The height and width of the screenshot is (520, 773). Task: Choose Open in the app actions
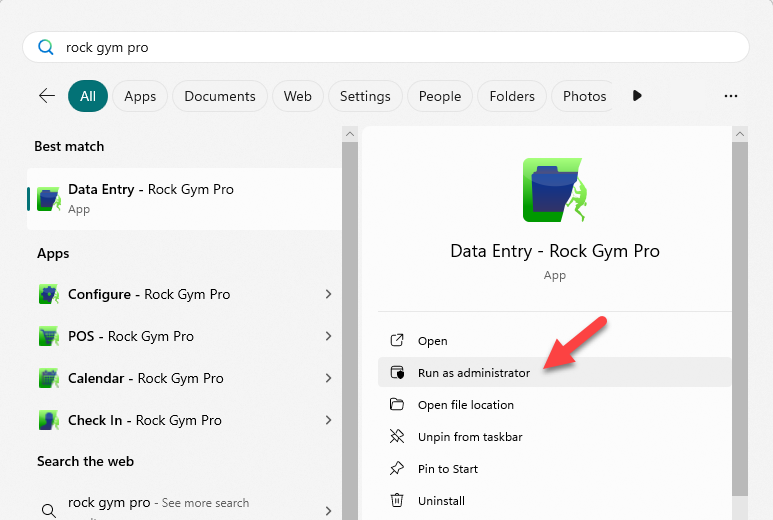coord(555,341)
